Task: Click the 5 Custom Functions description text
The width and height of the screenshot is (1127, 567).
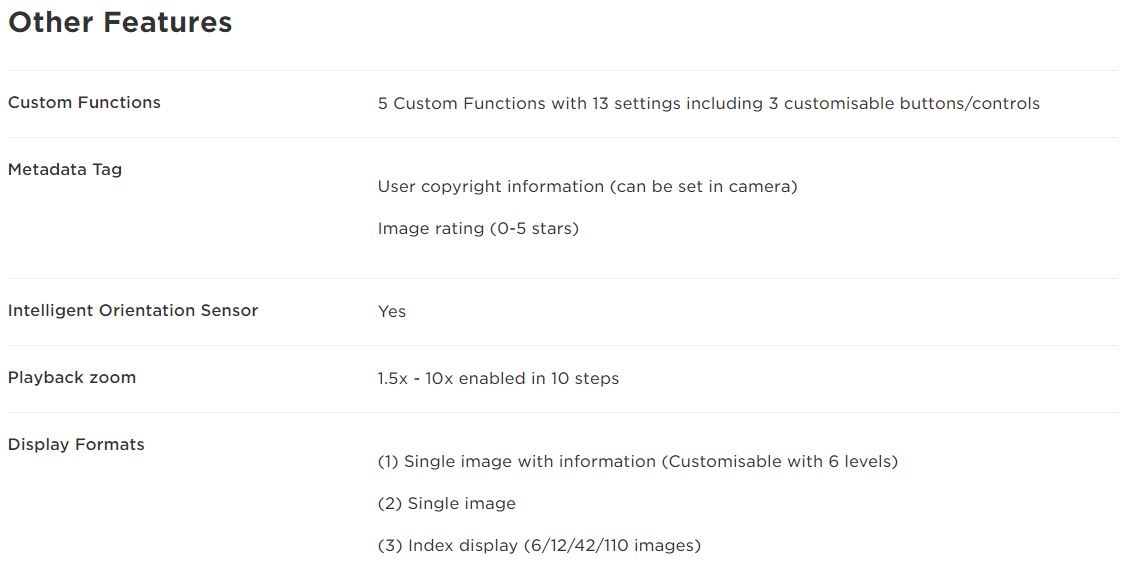Action: click(x=709, y=103)
